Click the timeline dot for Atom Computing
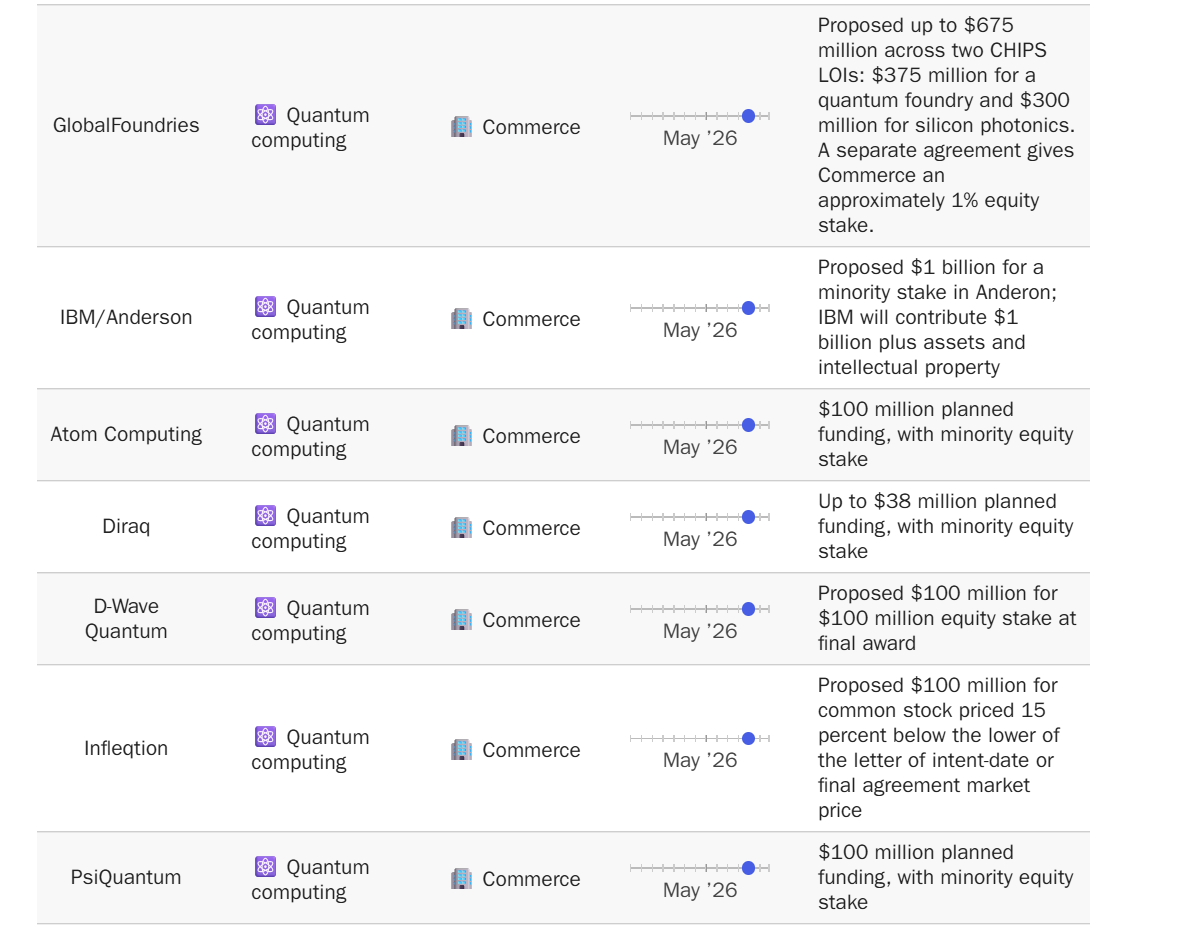The width and height of the screenshot is (1200, 925). [748, 425]
